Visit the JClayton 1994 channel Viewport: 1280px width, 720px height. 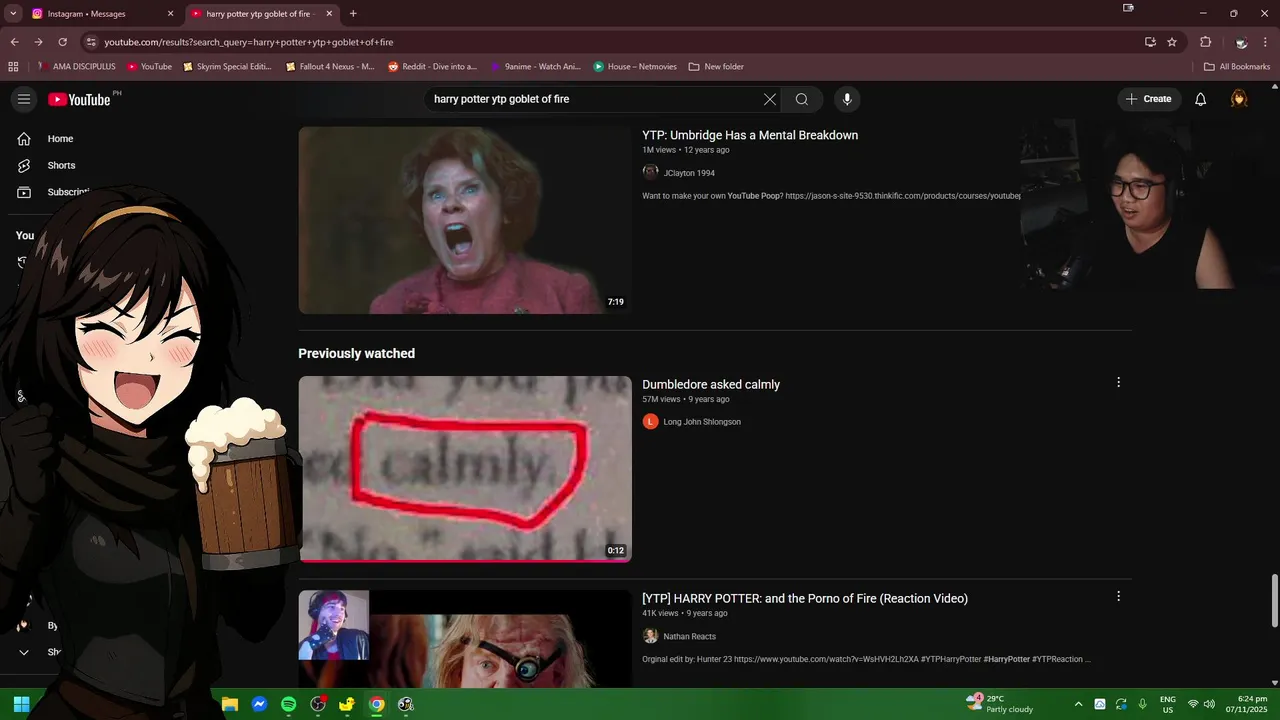click(689, 173)
